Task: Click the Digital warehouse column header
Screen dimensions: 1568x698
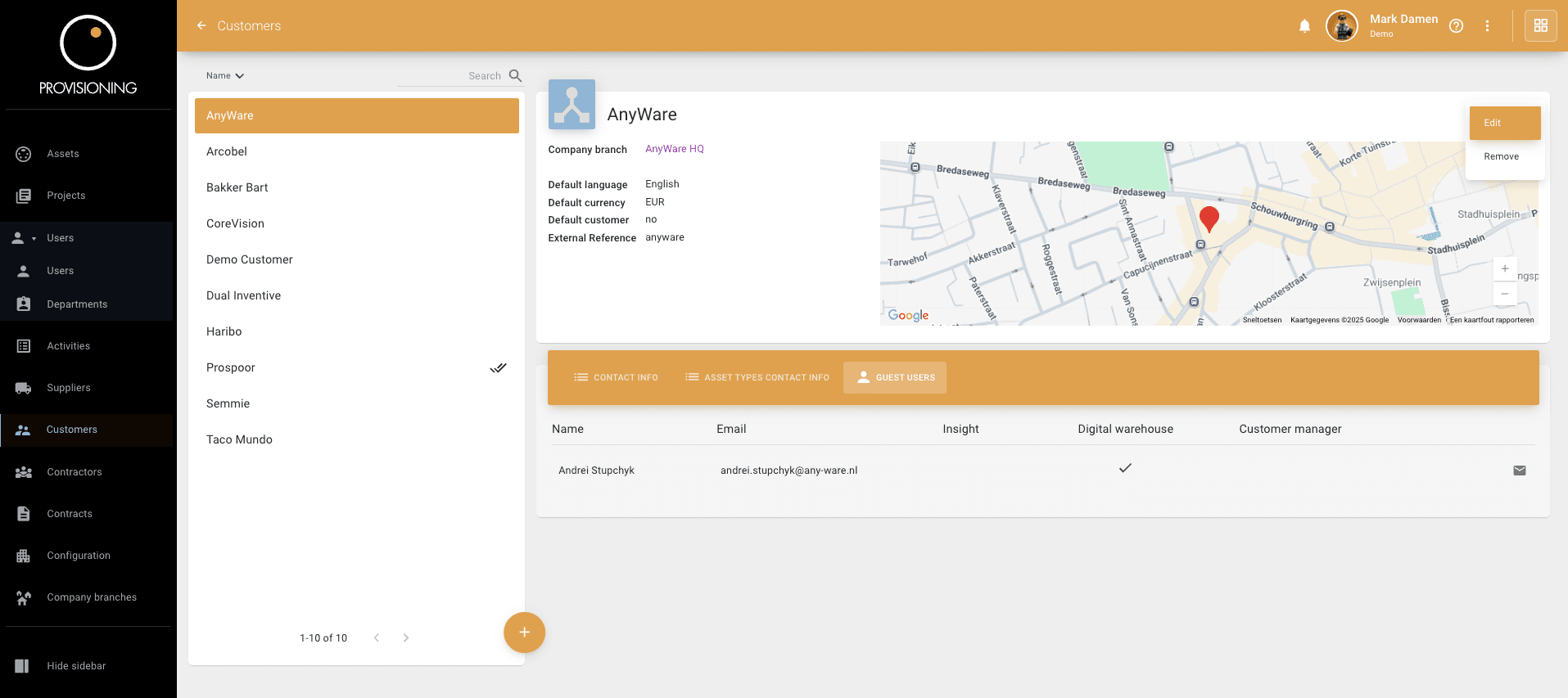Action: point(1125,429)
